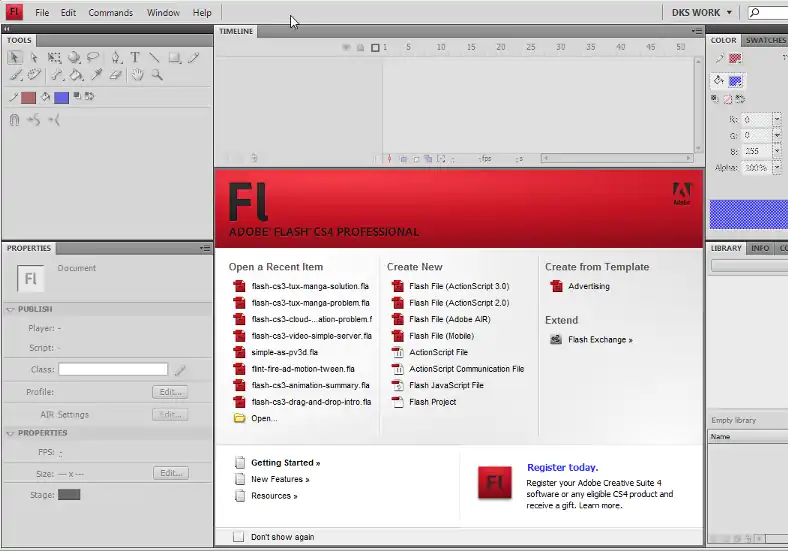
Task: Open the Commands menu
Action: tap(110, 13)
